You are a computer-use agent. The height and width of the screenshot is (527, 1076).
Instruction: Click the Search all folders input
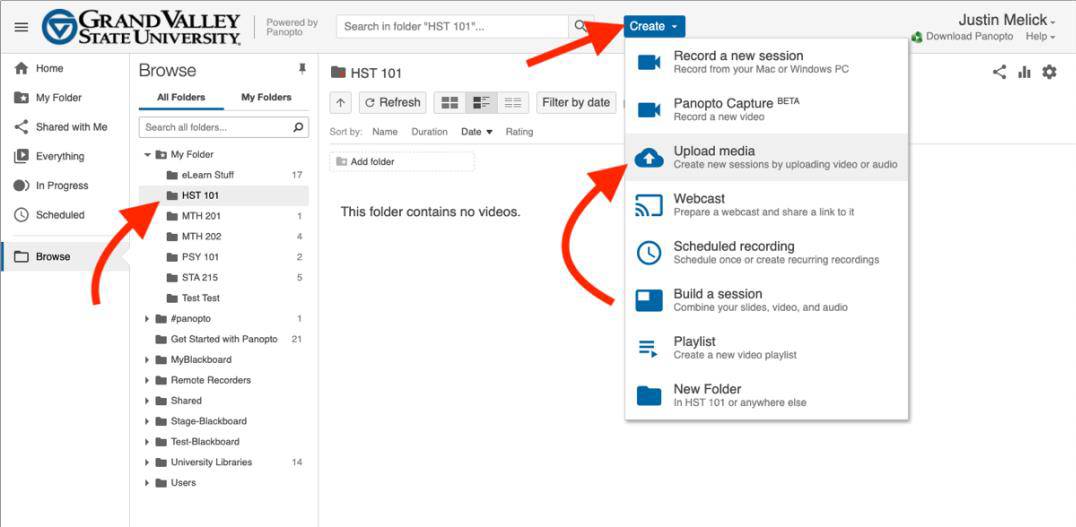215,128
